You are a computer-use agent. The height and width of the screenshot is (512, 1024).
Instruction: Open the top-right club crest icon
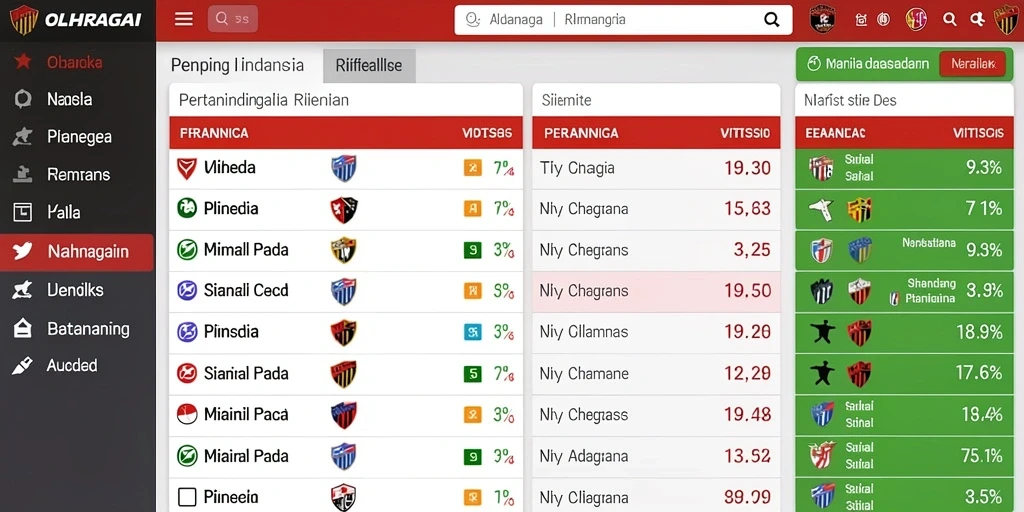point(1006,19)
